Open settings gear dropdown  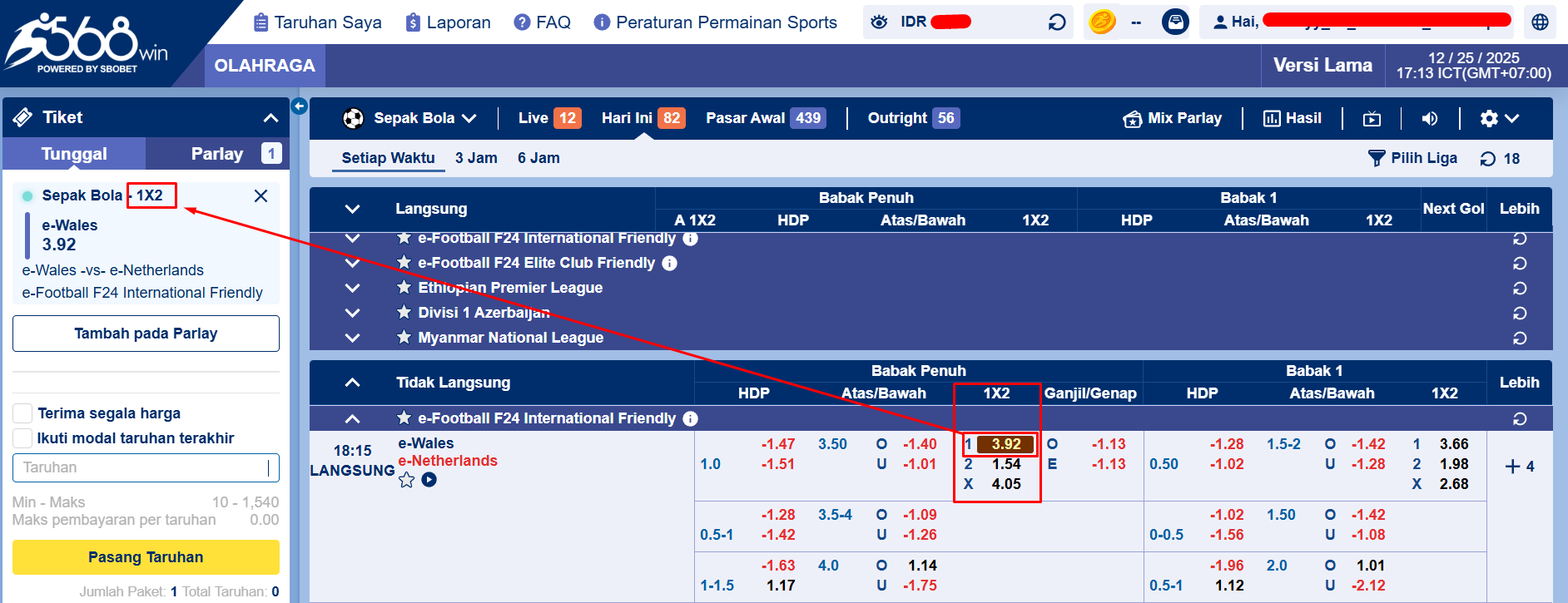[1500, 119]
